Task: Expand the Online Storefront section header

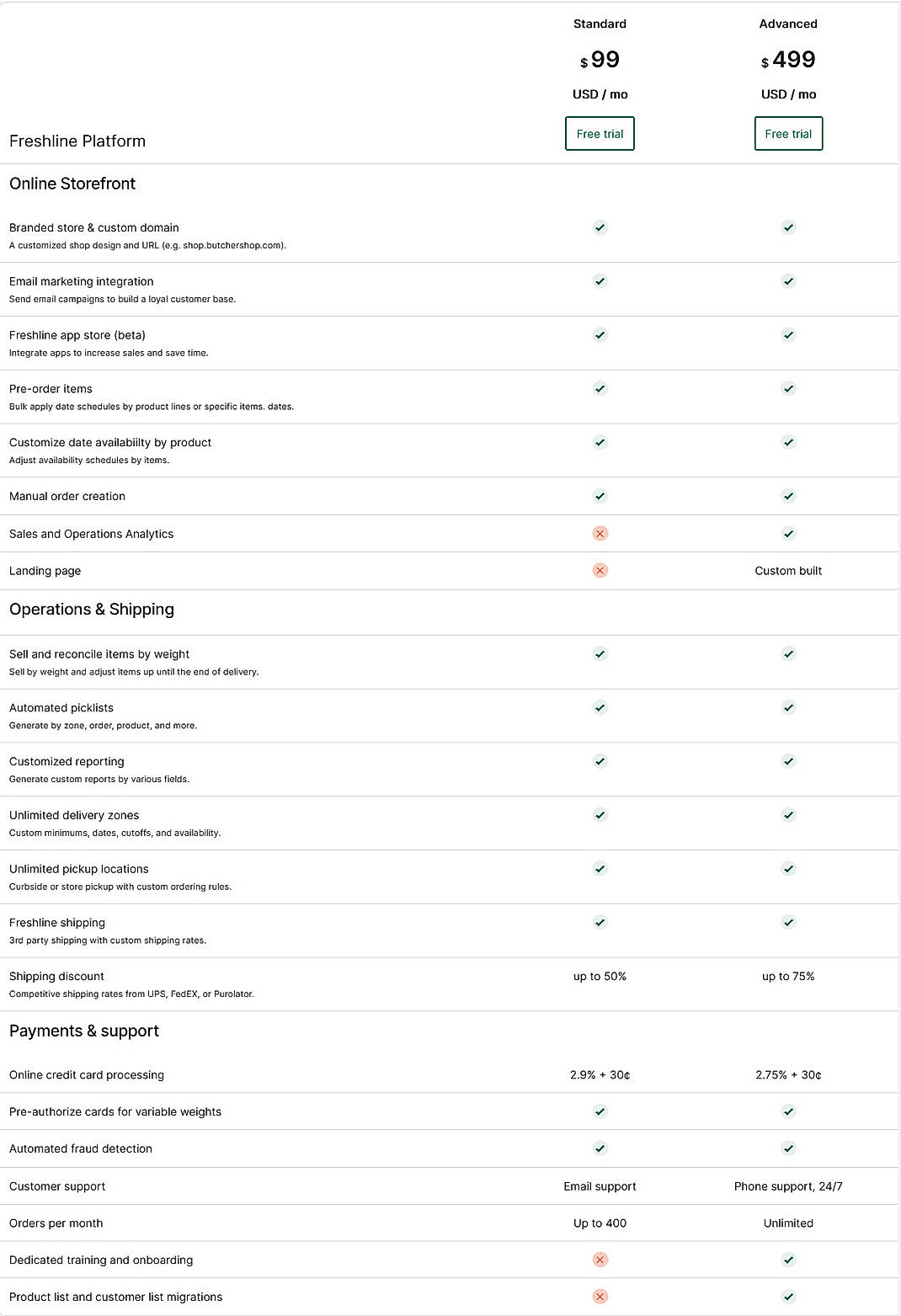Action: pos(72,184)
